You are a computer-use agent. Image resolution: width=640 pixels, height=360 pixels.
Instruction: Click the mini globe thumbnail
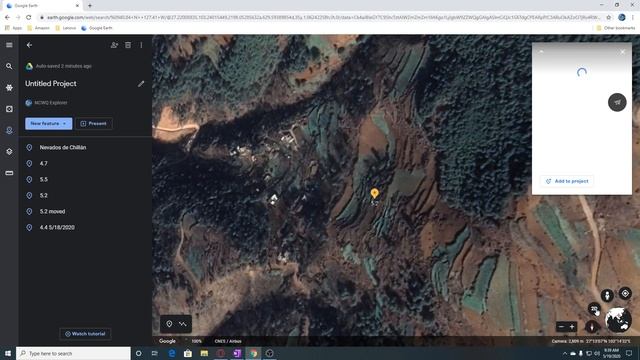[x=618, y=320]
